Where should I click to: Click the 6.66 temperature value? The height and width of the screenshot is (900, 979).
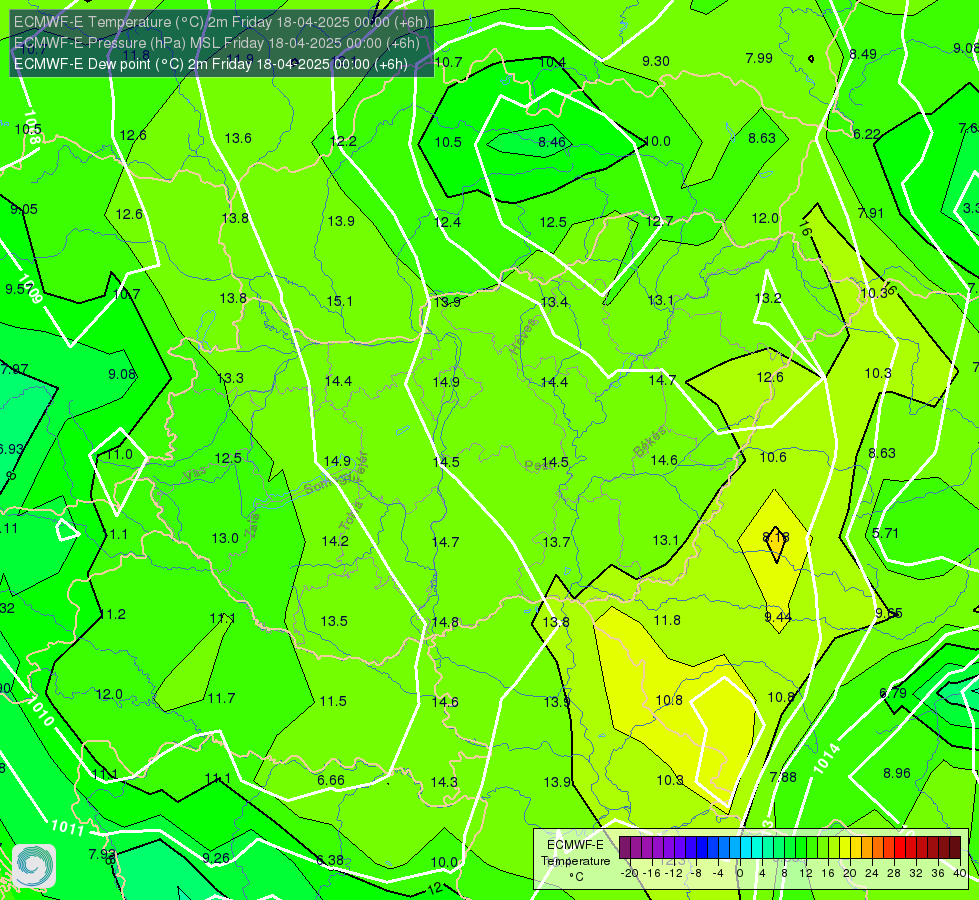331,780
